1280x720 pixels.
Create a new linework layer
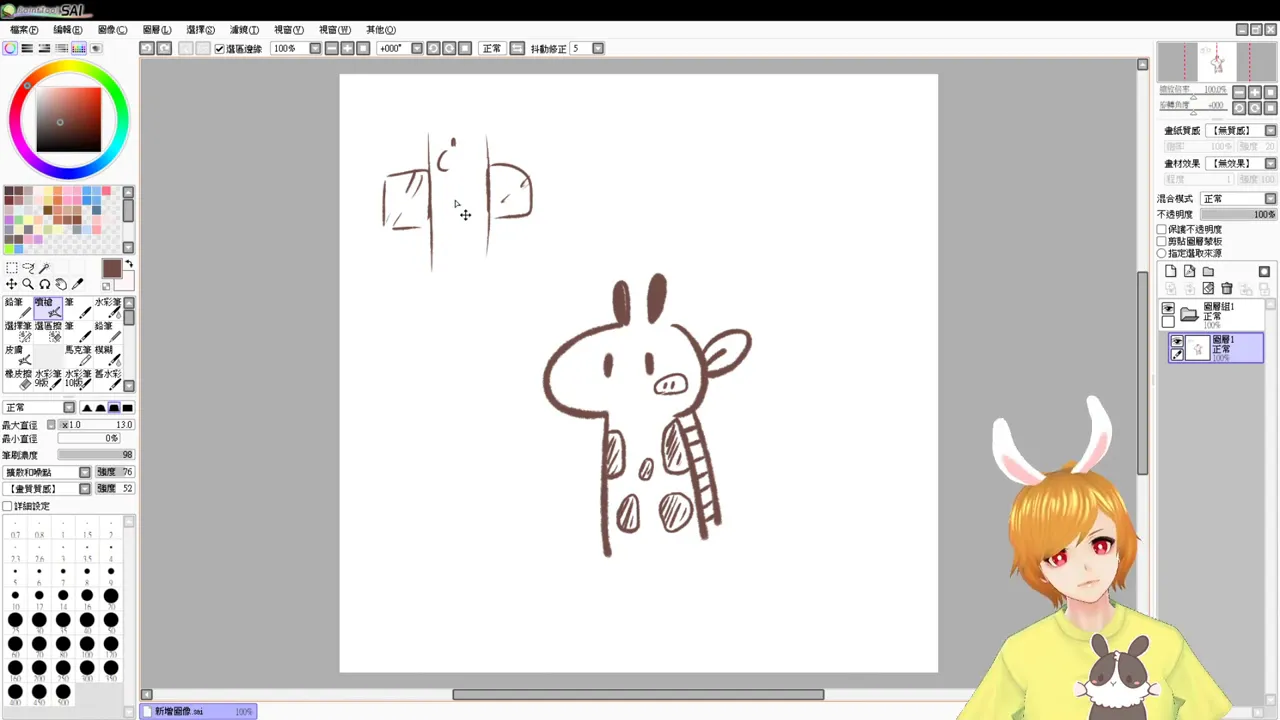[x=1189, y=271]
